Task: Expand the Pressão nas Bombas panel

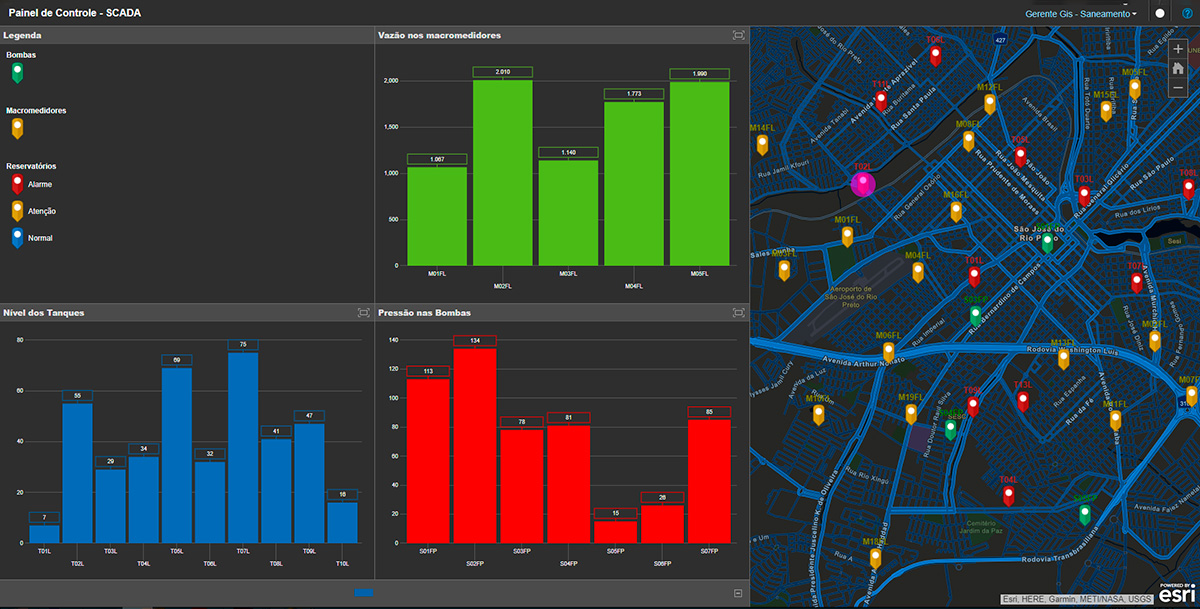Action: coord(738,313)
